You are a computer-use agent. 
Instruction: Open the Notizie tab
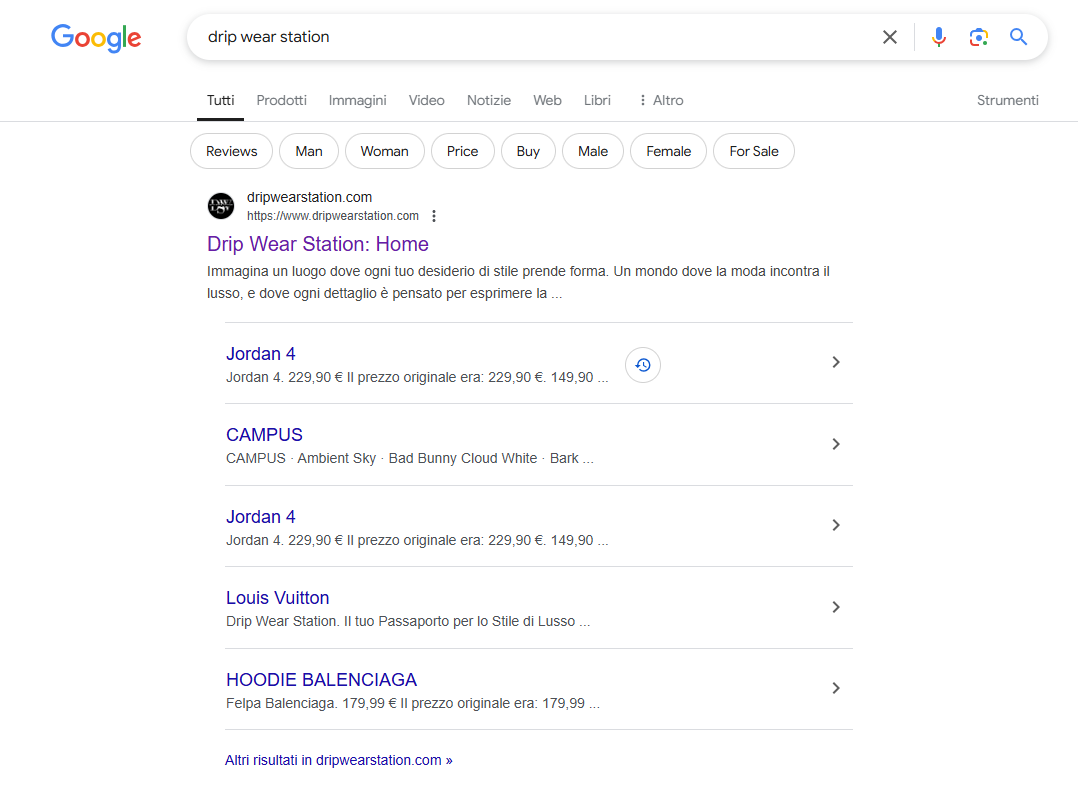[489, 100]
